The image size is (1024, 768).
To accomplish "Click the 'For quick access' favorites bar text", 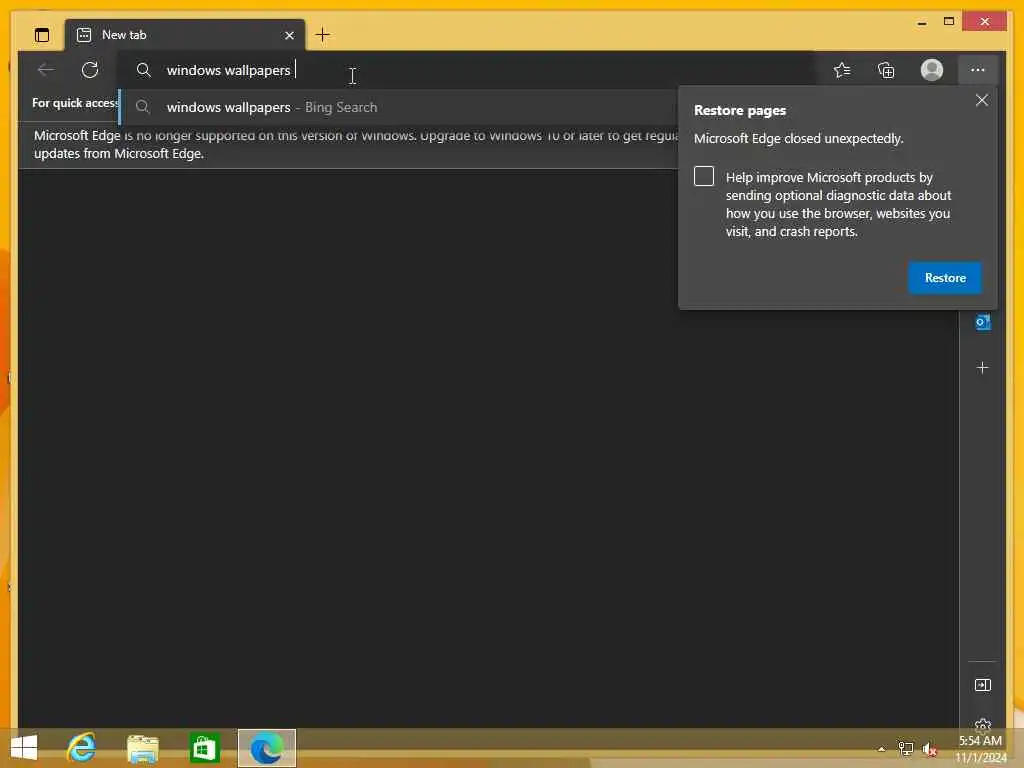I will [x=75, y=103].
